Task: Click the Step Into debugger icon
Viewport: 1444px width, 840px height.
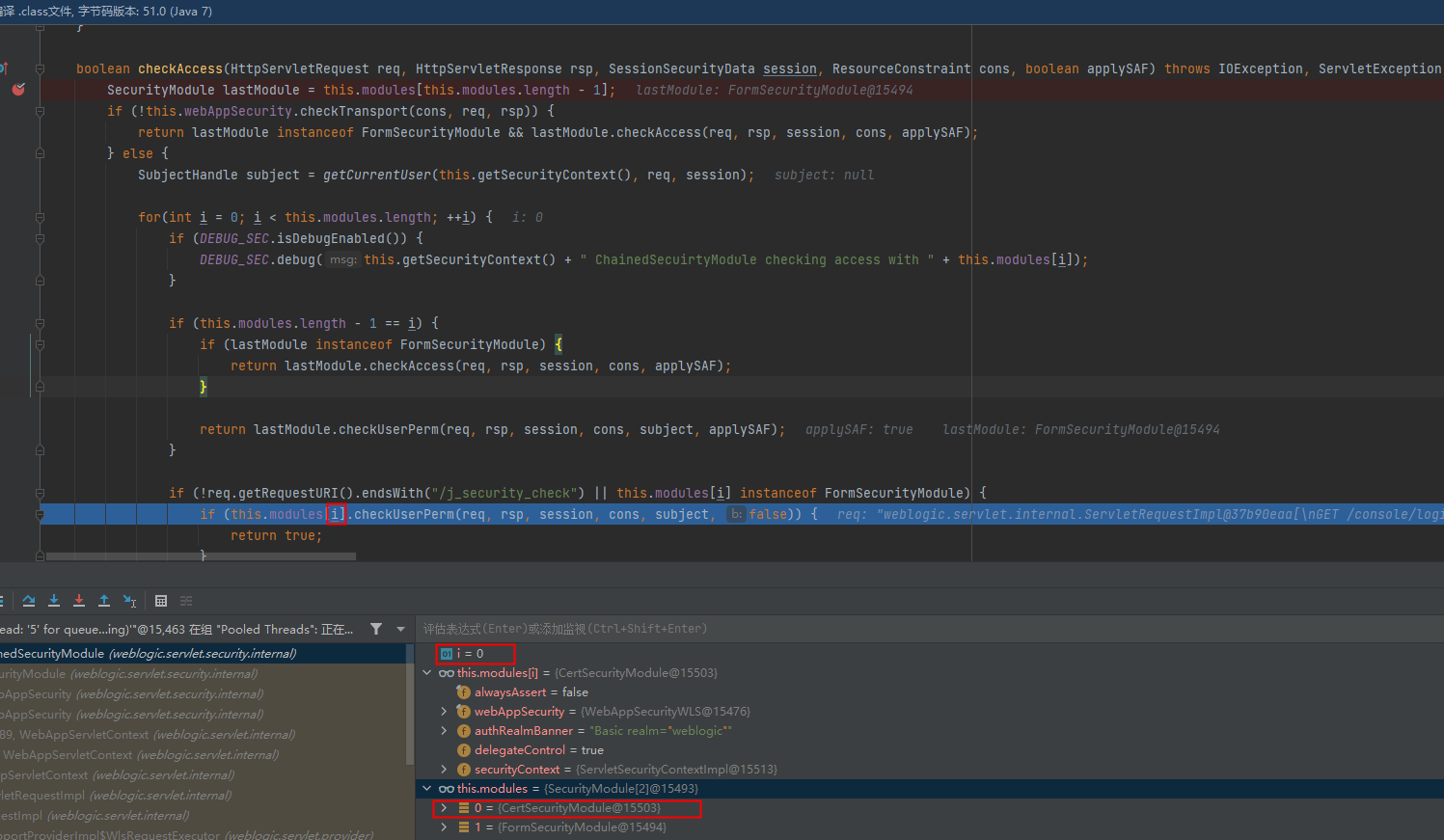Action: 54,601
